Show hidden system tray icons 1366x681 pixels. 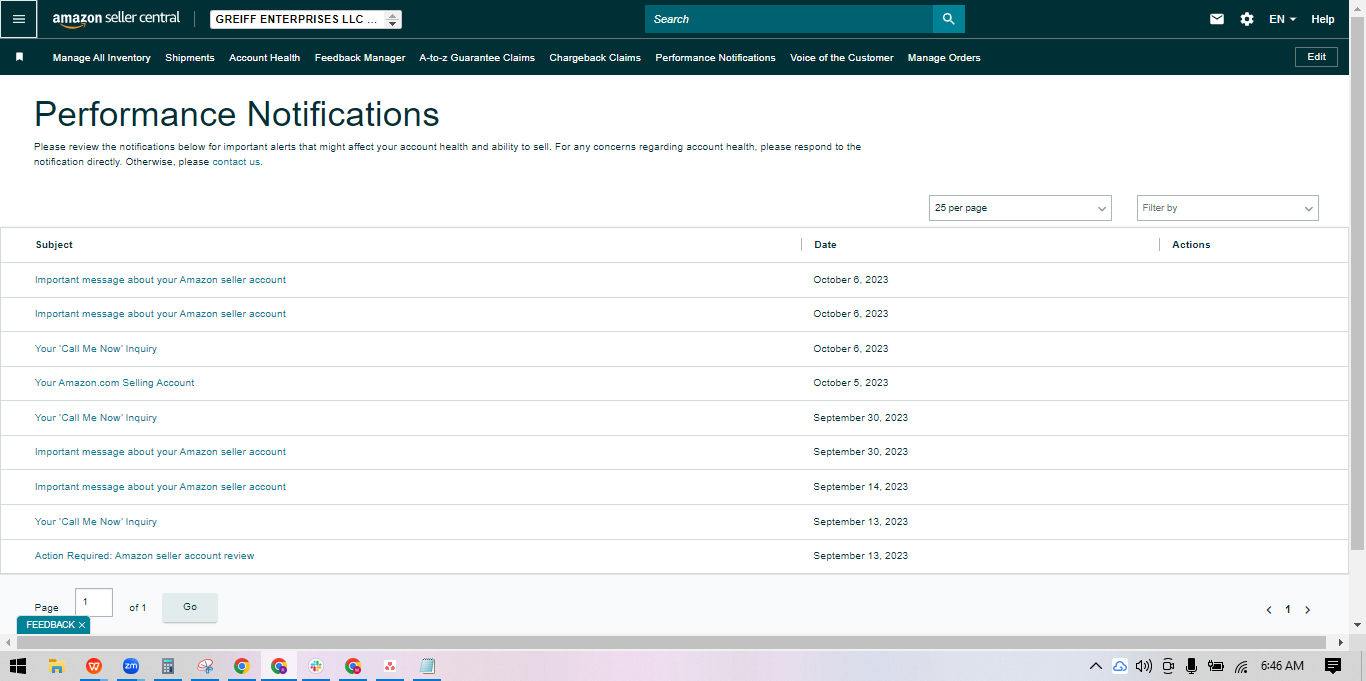(x=1096, y=666)
